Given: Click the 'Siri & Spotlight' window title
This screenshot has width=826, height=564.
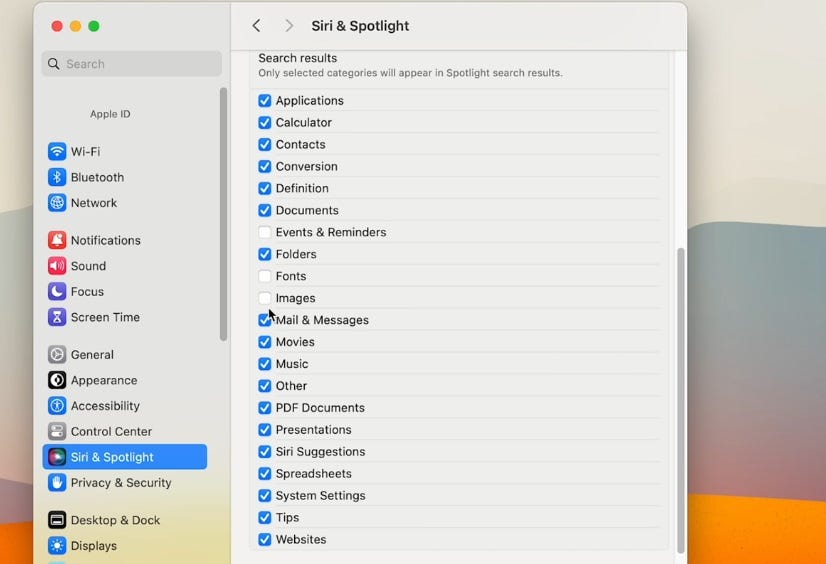Looking at the screenshot, I should click(360, 26).
